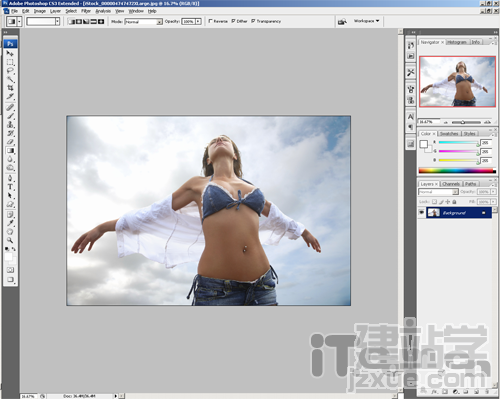Click the Navigator zoom slider handle

463,122
